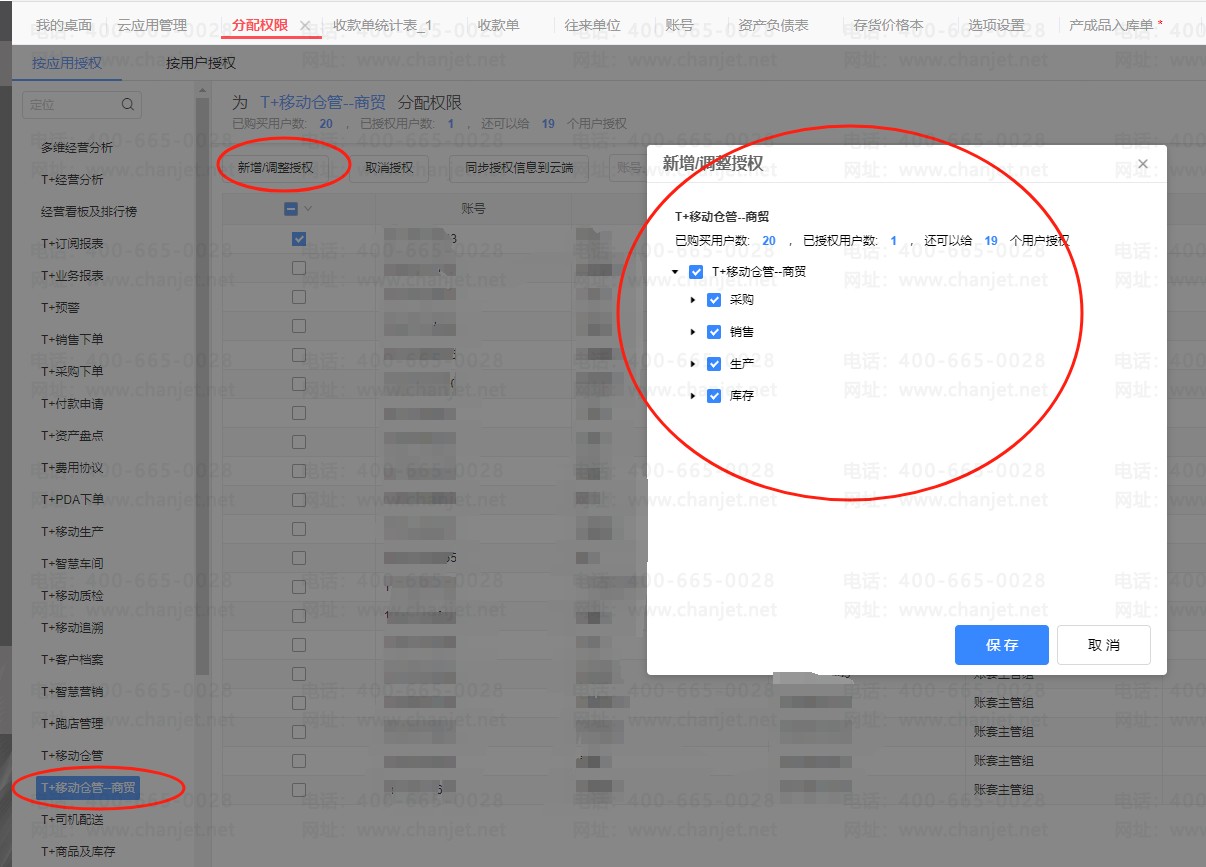
Task: Select T+费用协议 in application list
Action: (72, 468)
